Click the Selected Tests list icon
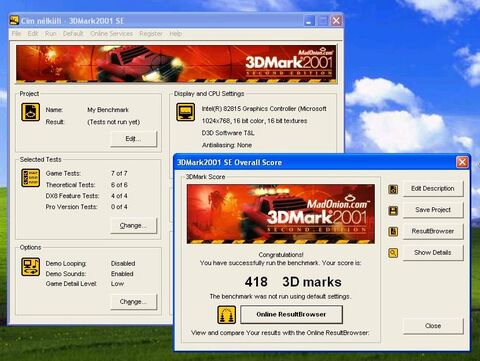The height and width of the screenshot is (361, 480). [31, 178]
